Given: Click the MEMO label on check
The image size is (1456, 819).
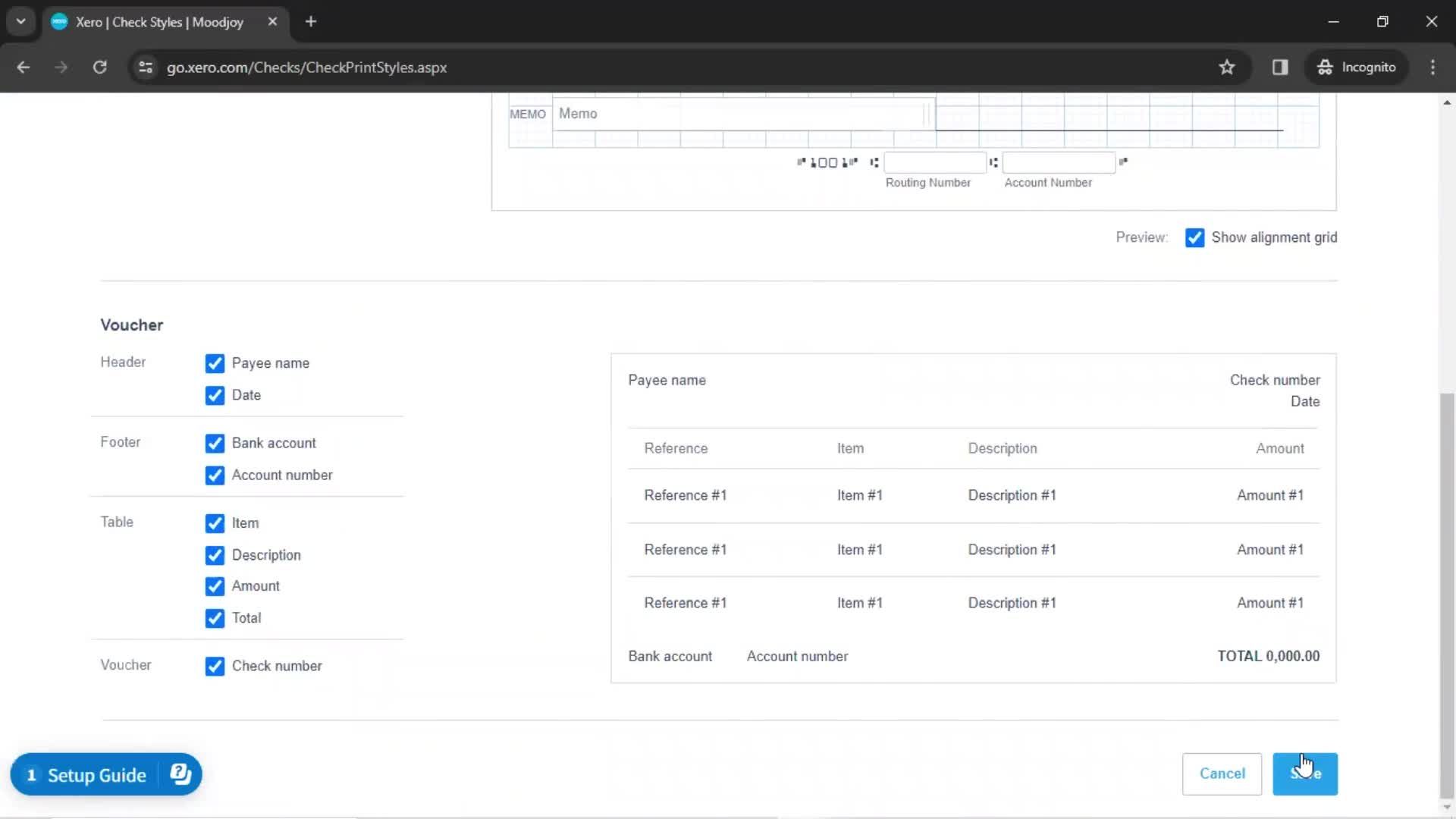Looking at the screenshot, I should pos(527,114).
